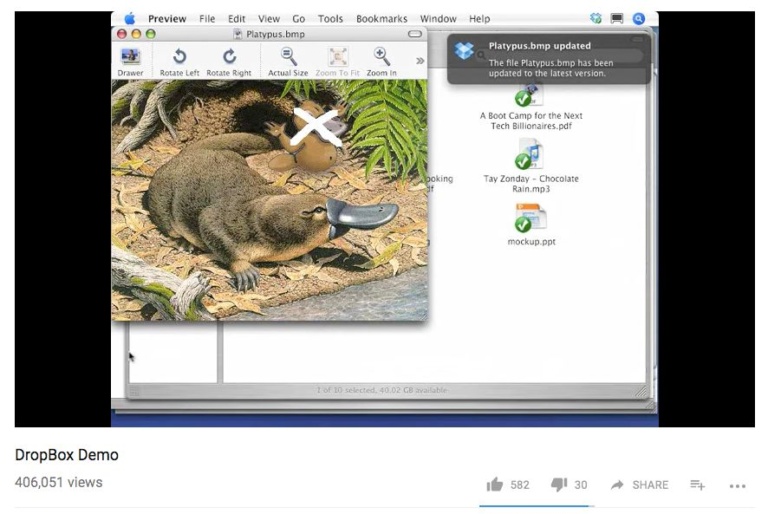Open the add to playlist menu
Viewport: 768px width, 514px height.
[697, 485]
